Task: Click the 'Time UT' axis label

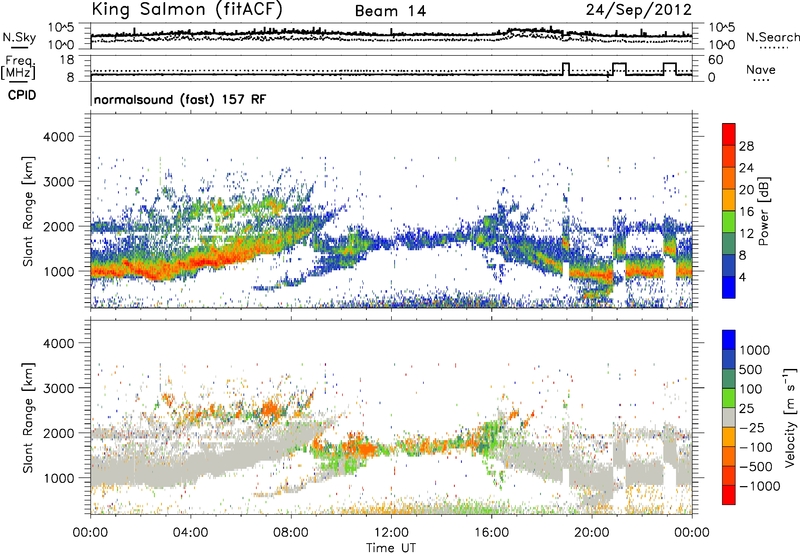Action: tap(391, 548)
